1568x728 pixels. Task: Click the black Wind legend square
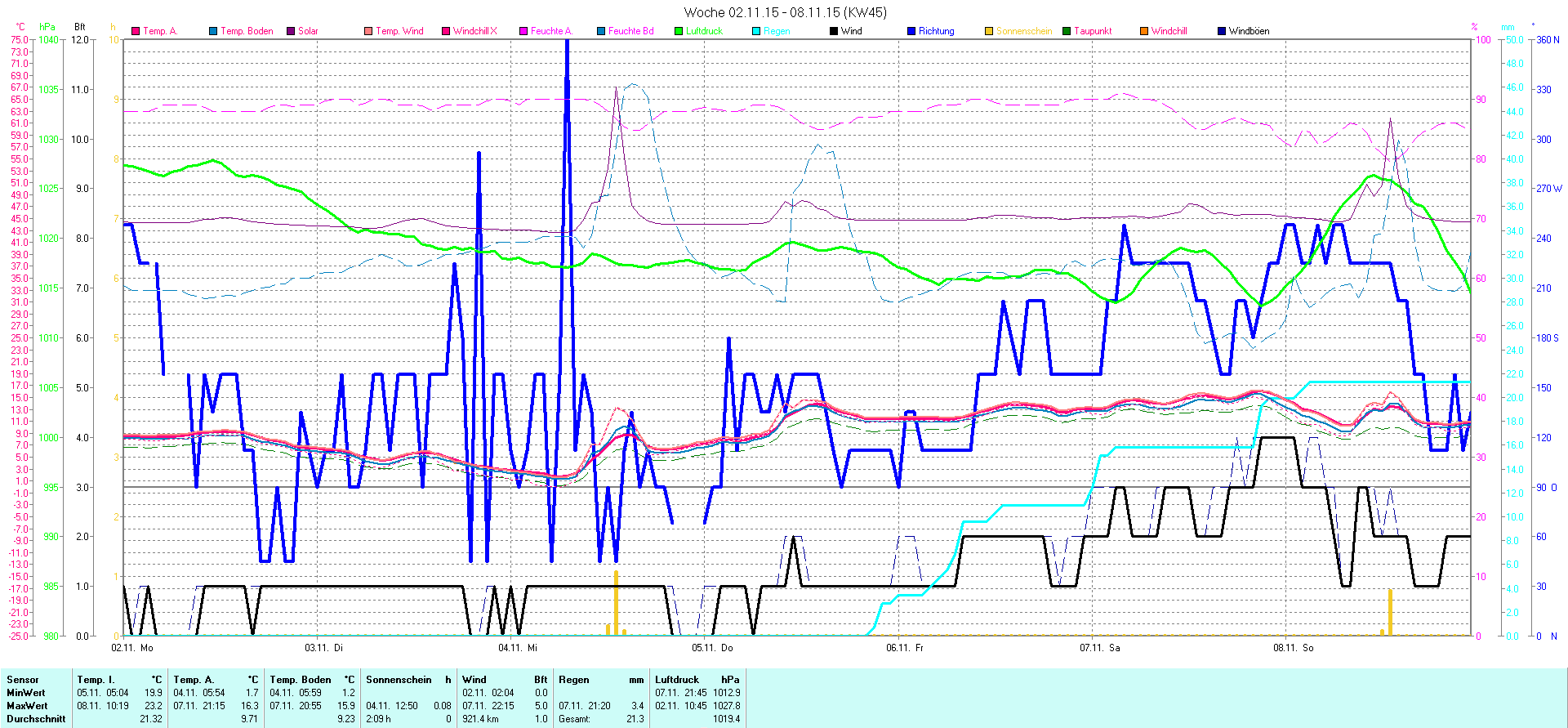point(834,31)
